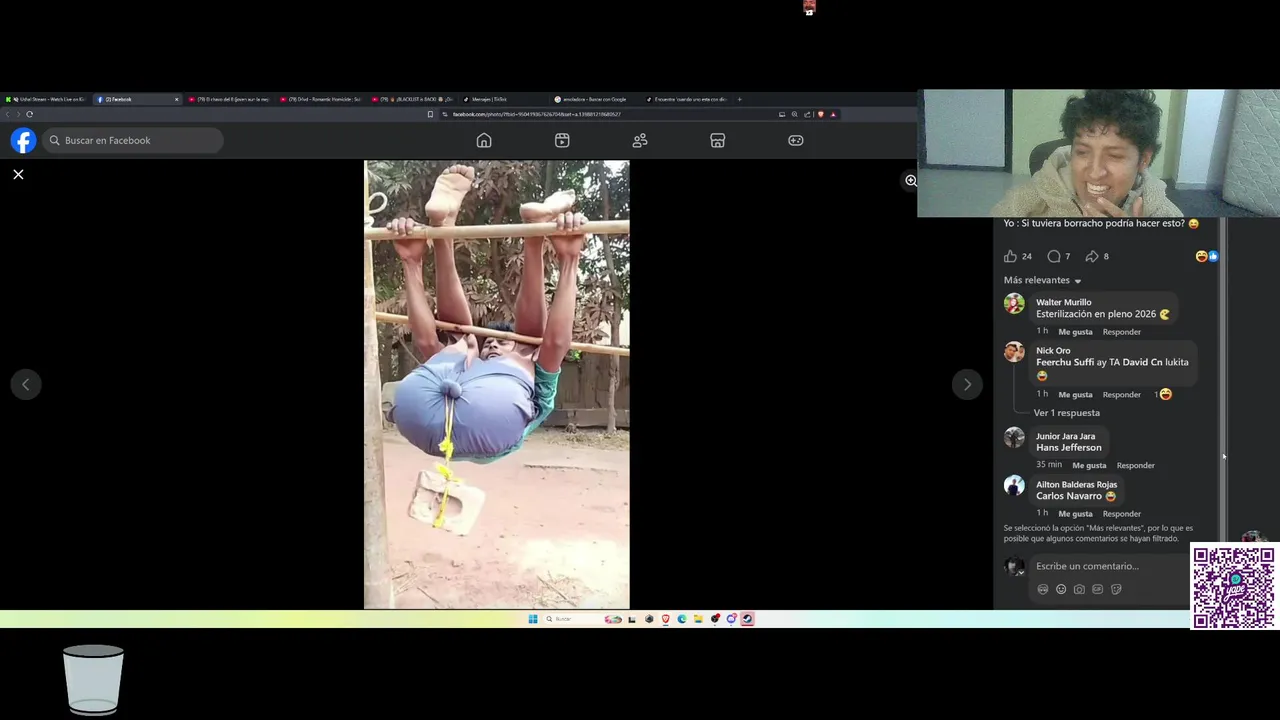This screenshot has height=720, width=1280.
Task: Click the share arrow icon showing 8
Action: point(1092,256)
